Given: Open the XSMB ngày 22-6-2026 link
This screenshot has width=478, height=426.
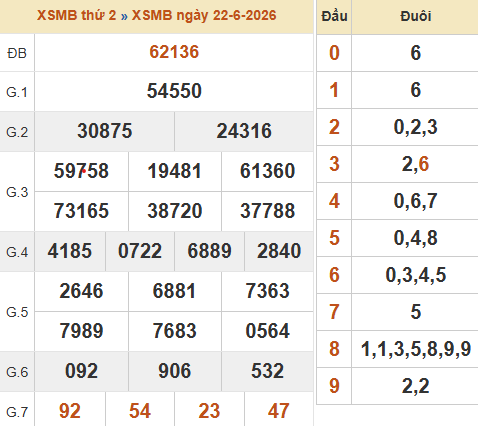Looking at the screenshot, I should point(204,15).
